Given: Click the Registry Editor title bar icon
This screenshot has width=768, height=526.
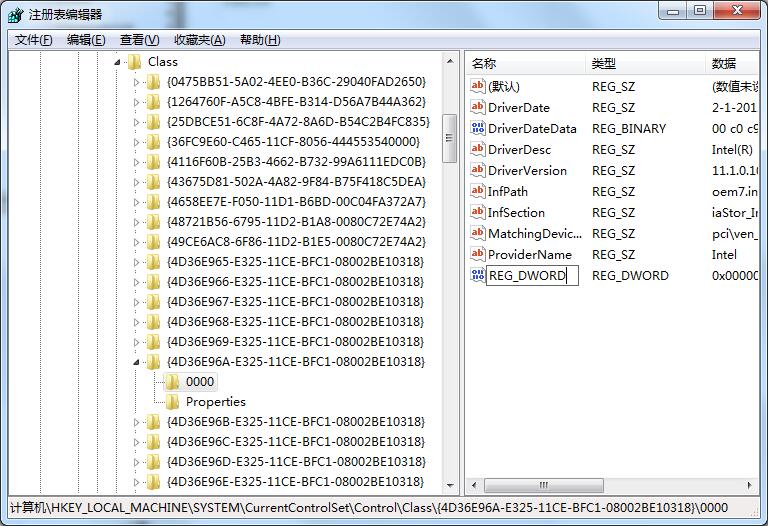Looking at the screenshot, I should pyautogui.click(x=17, y=14).
